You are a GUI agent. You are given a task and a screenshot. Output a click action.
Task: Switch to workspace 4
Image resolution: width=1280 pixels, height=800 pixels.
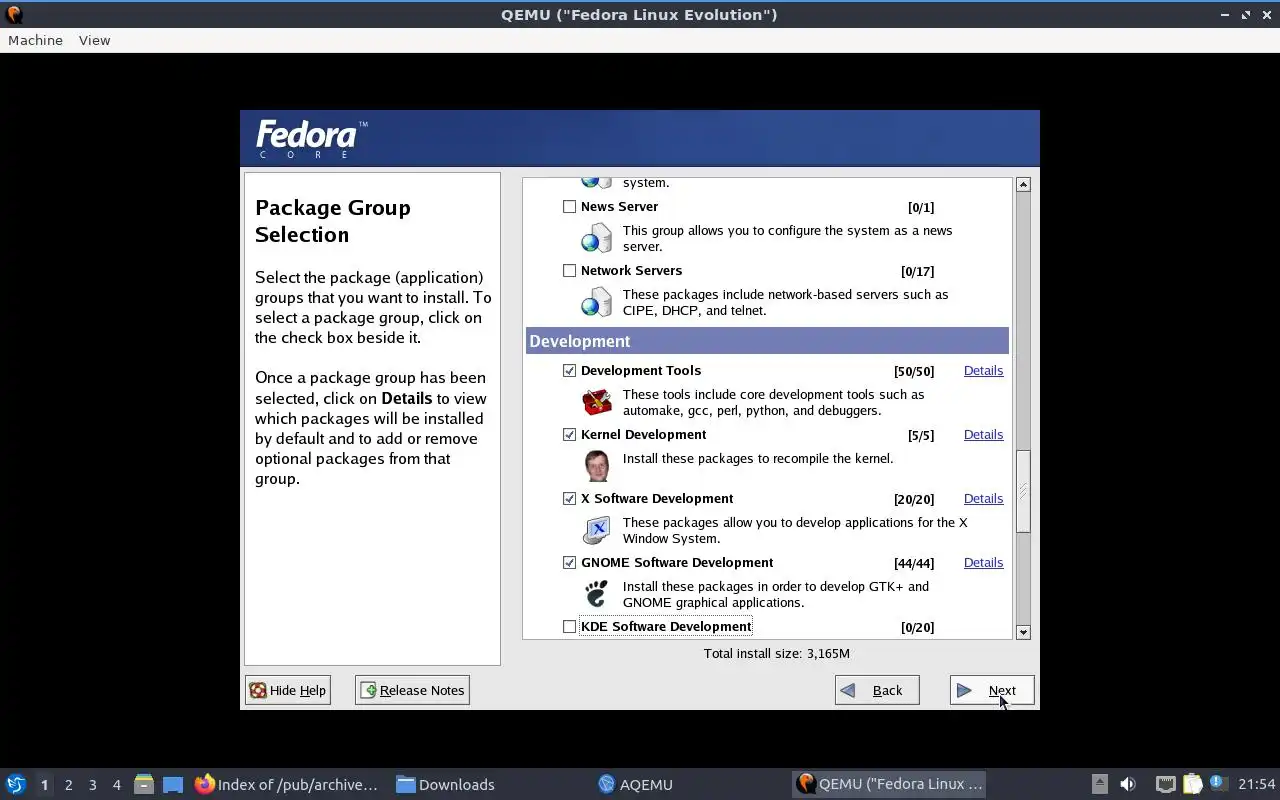pyautogui.click(x=116, y=785)
